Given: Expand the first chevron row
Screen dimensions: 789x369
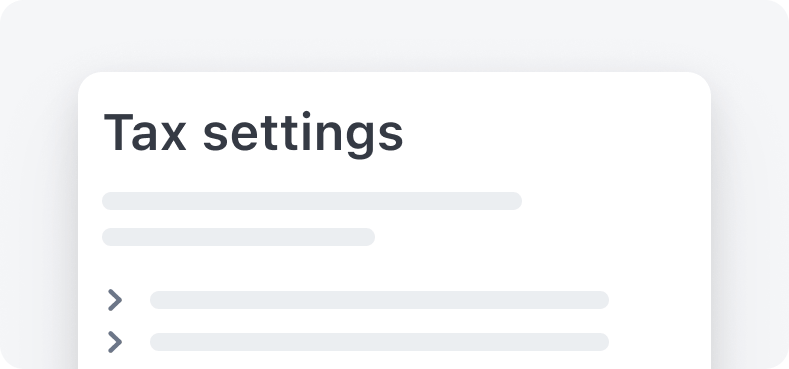Looking at the screenshot, I should coord(115,300).
